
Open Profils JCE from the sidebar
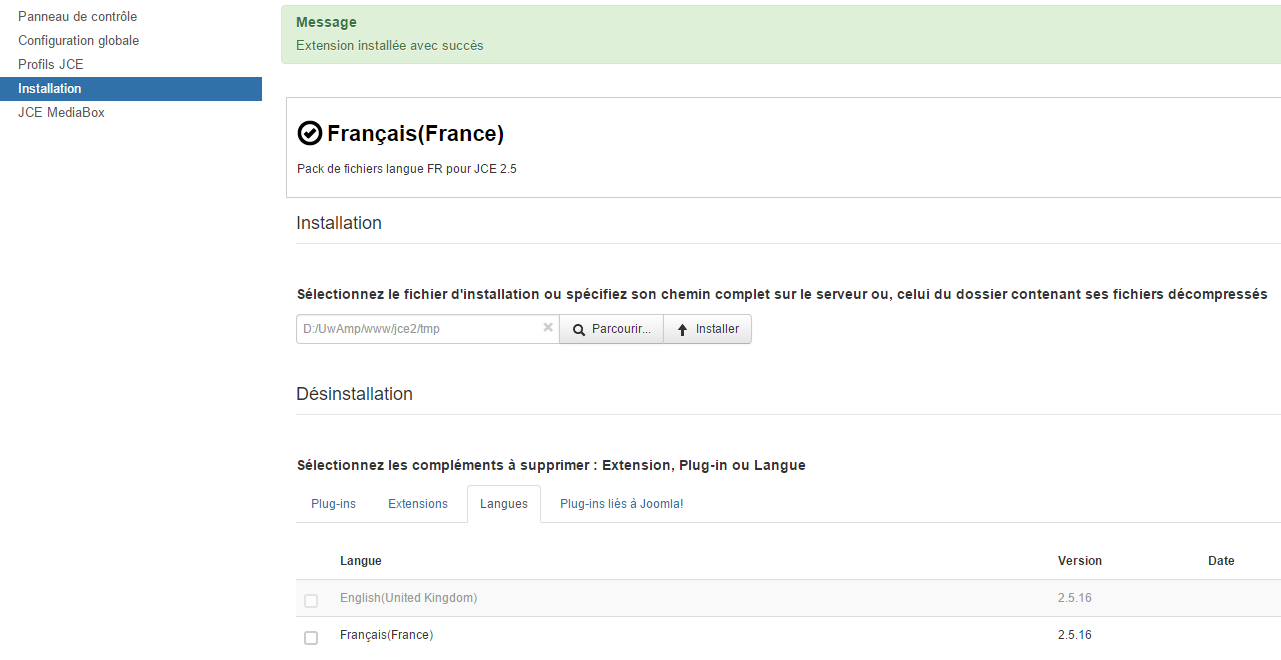coord(51,64)
